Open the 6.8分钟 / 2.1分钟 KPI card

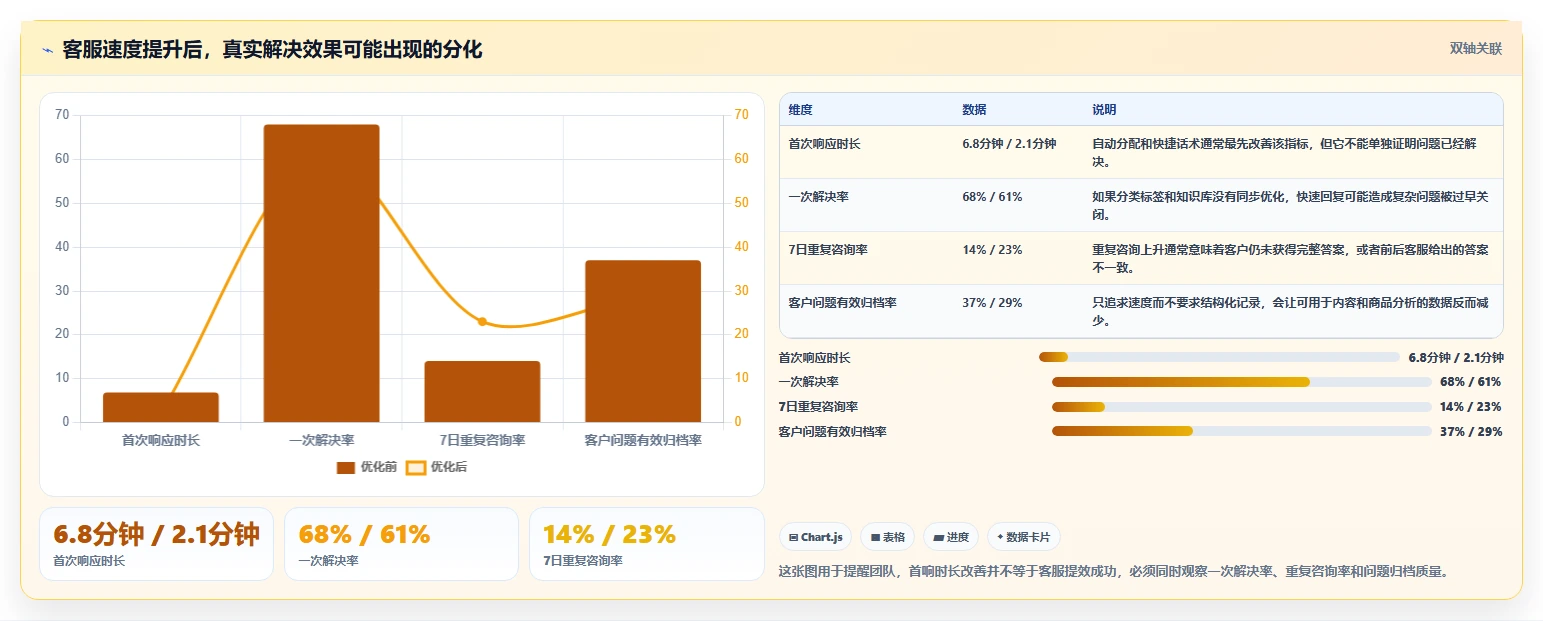point(156,544)
